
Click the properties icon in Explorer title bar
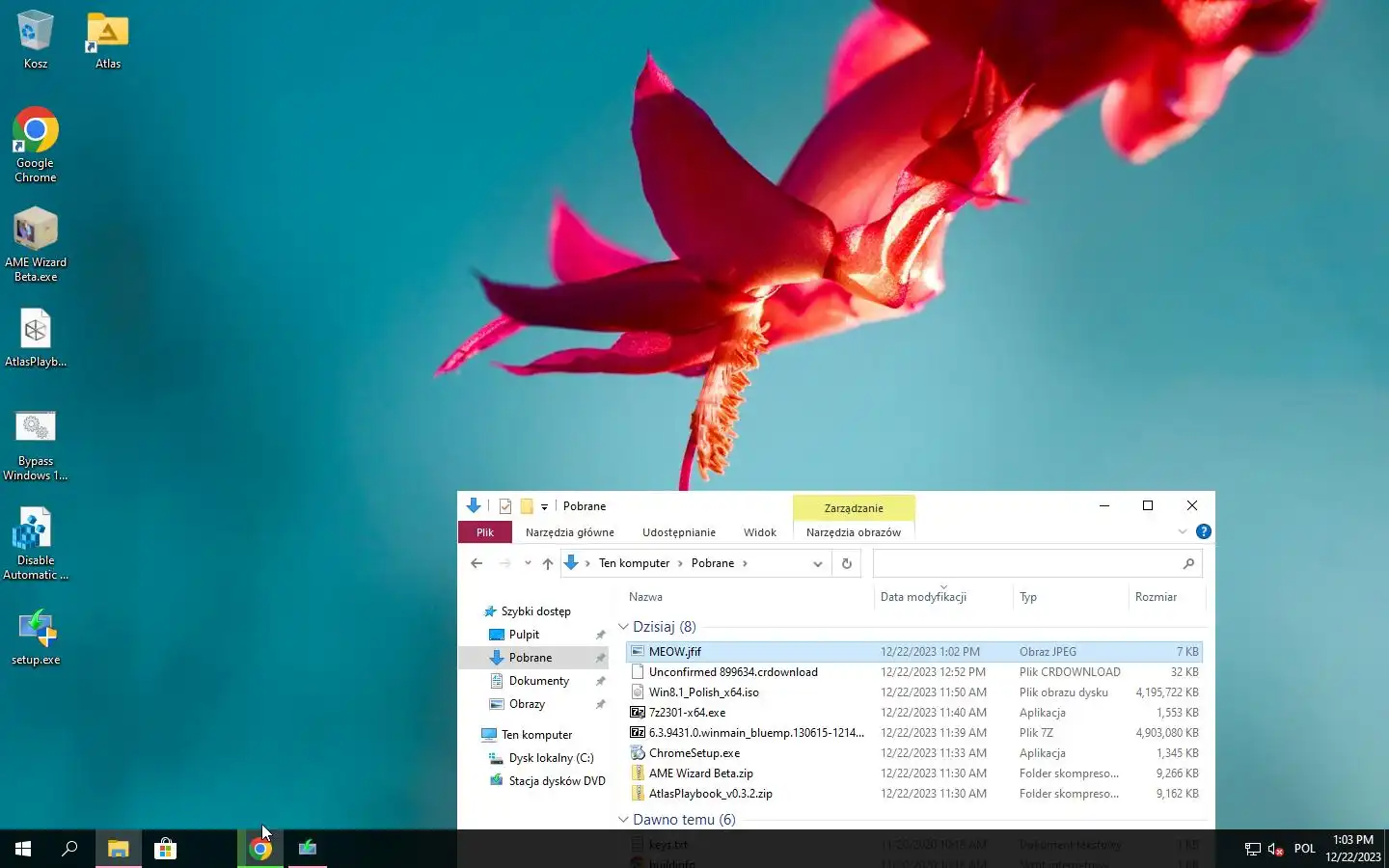(504, 506)
